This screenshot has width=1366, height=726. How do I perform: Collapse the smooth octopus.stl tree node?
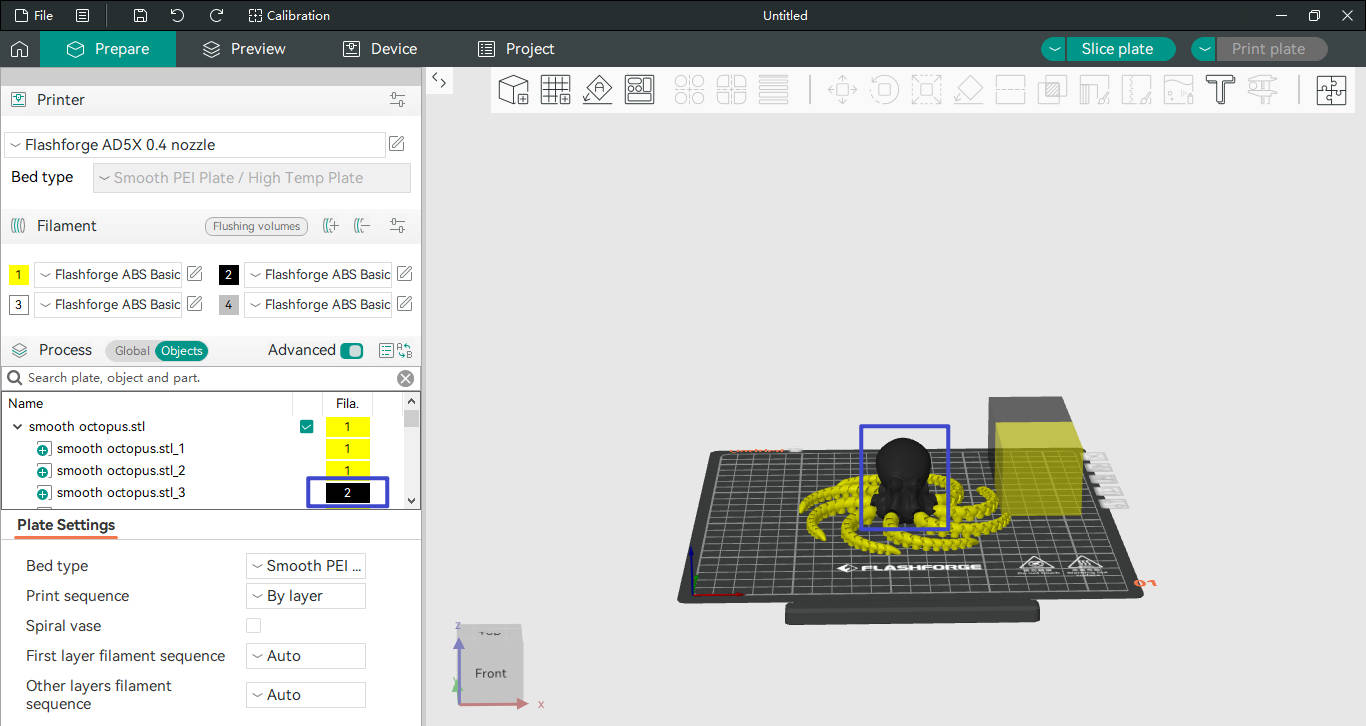coord(17,427)
